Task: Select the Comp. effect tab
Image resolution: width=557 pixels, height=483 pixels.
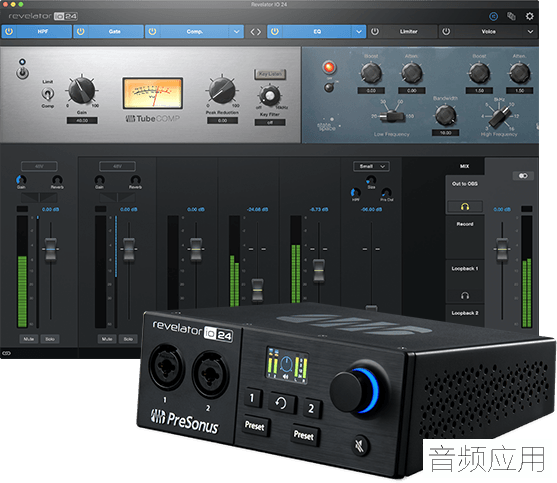Action: pyautogui.click(x=195, y=31)
